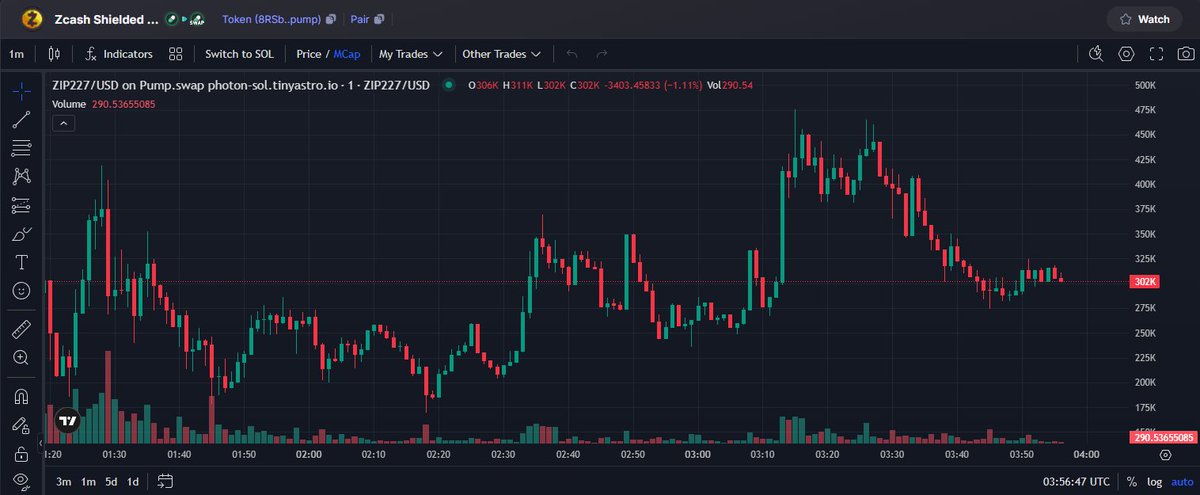
Task: Select the trend line drawing tool
Action: (x=21, y=120)
